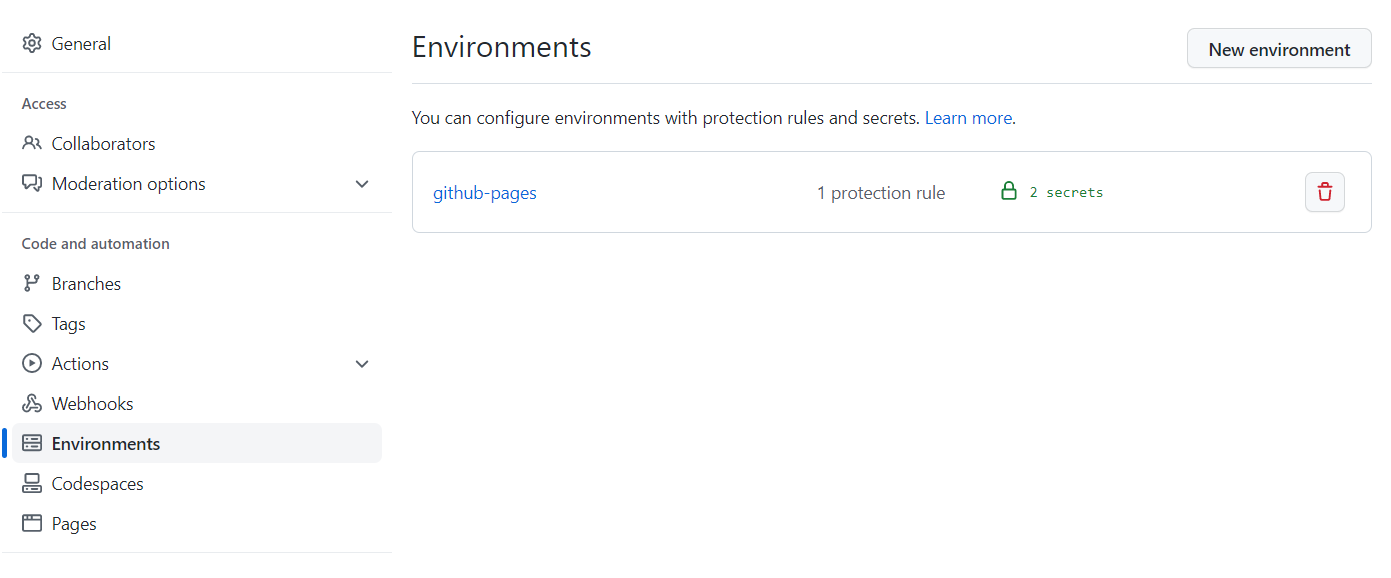Click the Branches git-branch icon
Image resolution: width=1391 pixels, height=578 pixels.
pyautogui.click(x=32, y=284)
